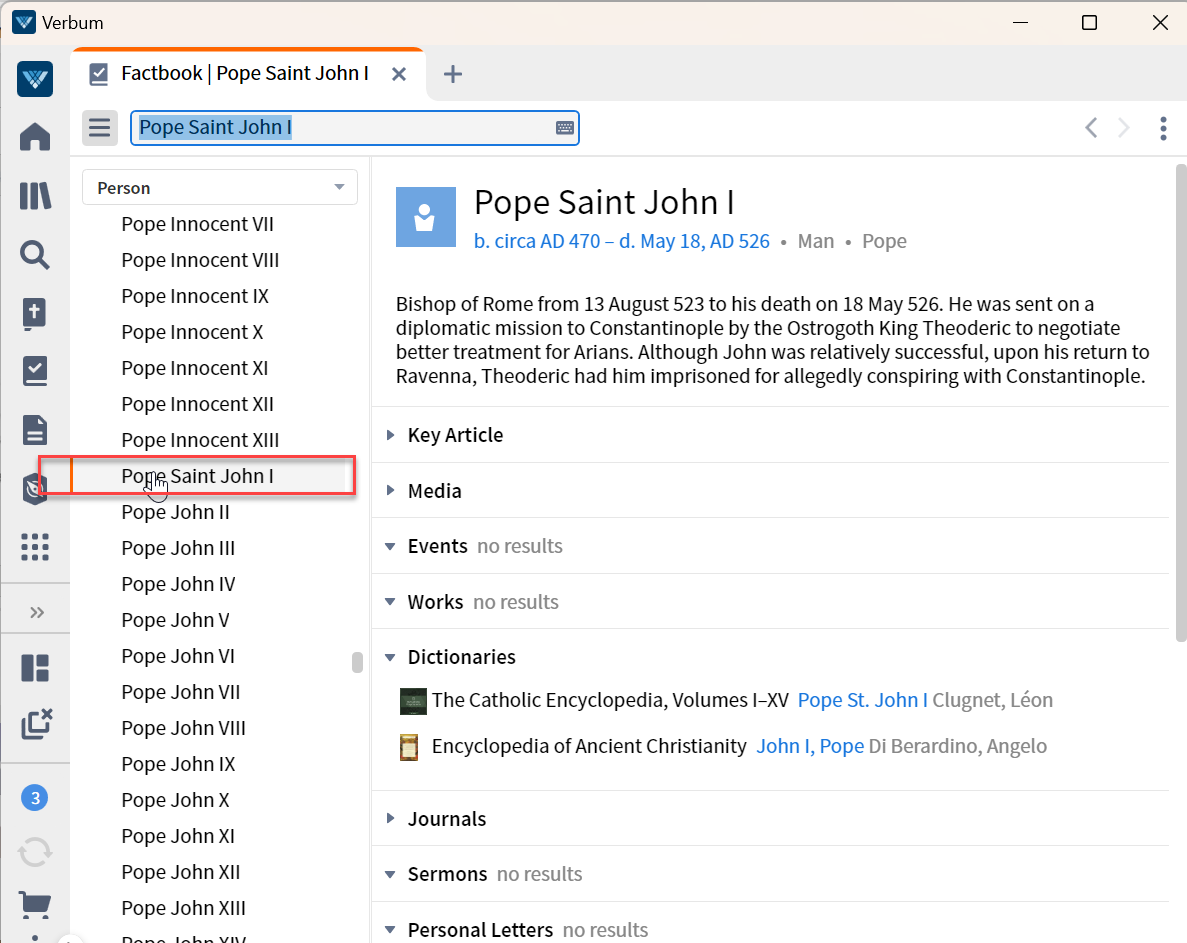Open the Factbook checkmark icon in sidebar
The image size is (1187, 943).
point(35,372)
